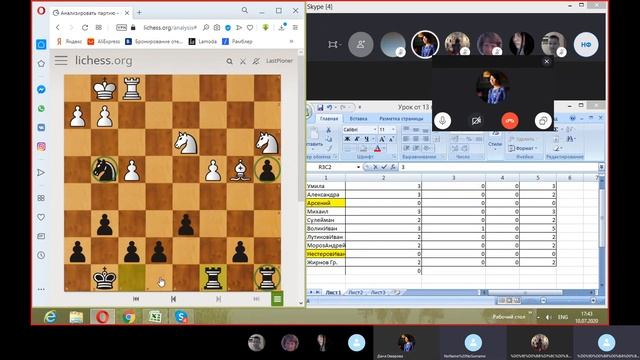640x360 pixels.
Task: Open the LastPioner user menu
Action: 279,61
